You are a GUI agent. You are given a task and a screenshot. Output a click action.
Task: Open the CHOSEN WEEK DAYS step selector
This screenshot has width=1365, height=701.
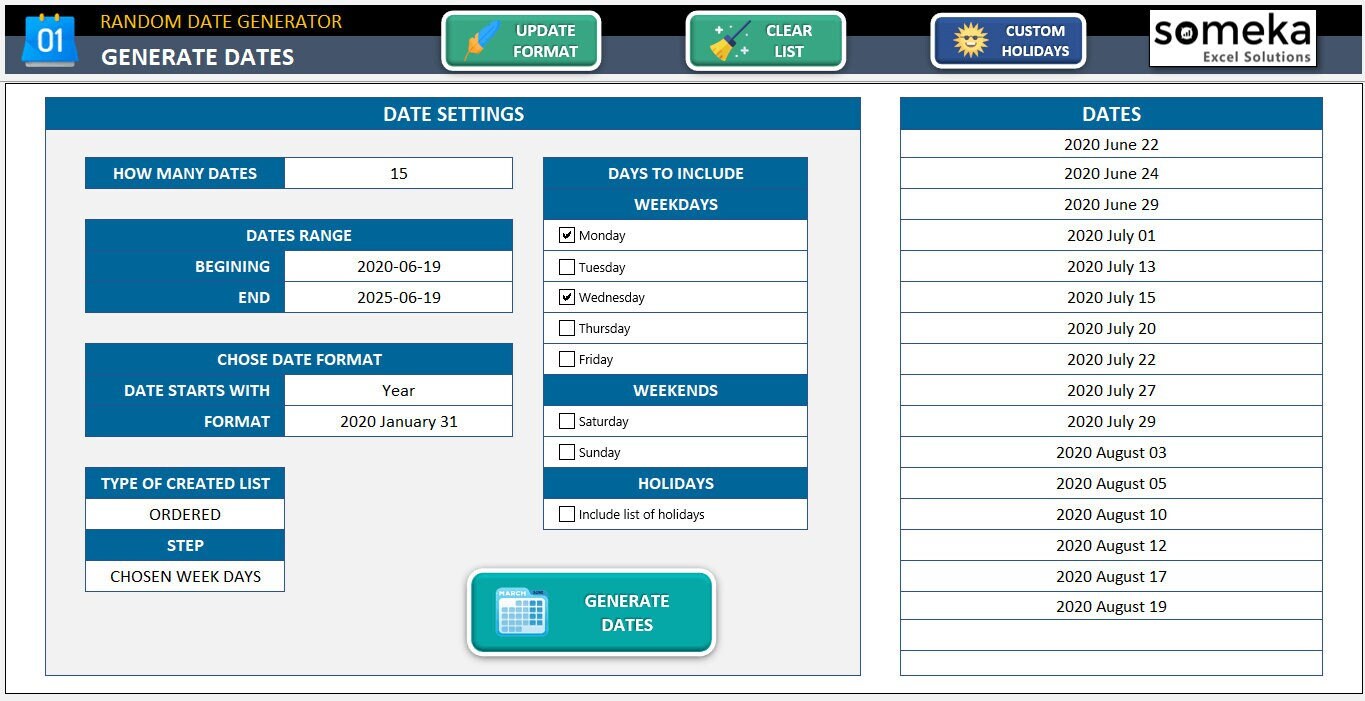point(185,576)
